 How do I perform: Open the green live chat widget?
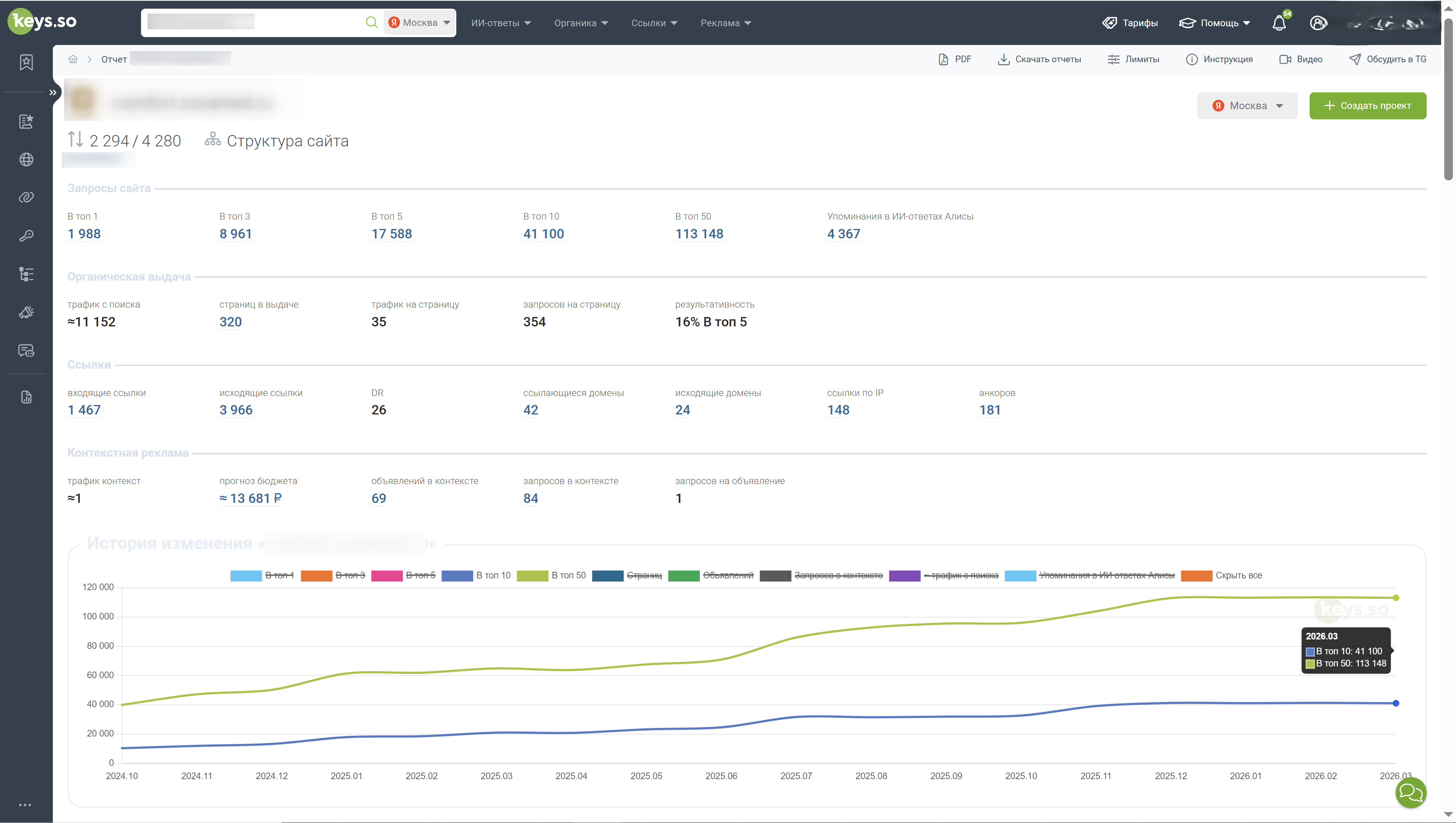click(1411, 792)
